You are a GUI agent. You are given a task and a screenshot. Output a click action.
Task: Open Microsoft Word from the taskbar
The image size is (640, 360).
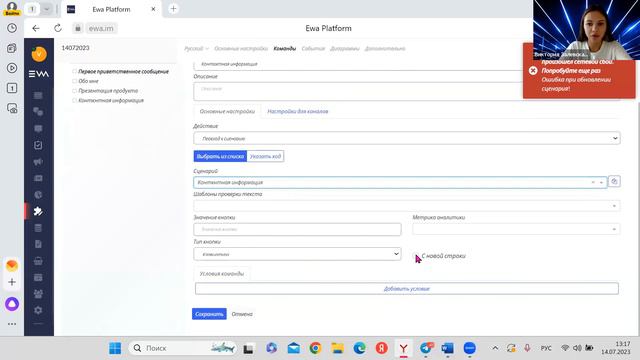(x=447, y=348)
